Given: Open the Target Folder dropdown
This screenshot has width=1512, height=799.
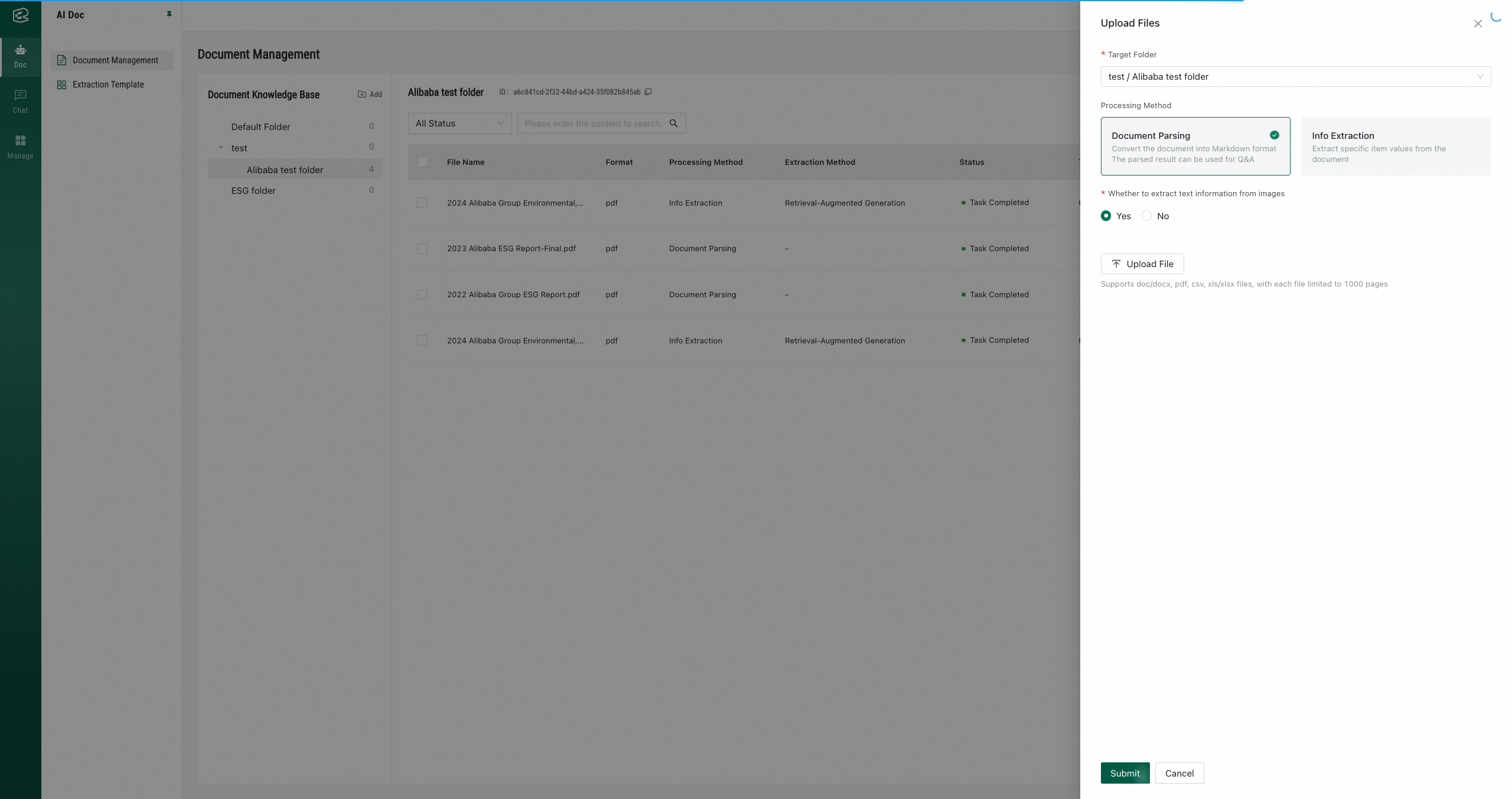Looking at the screenshot, I should pos(1295,77).
